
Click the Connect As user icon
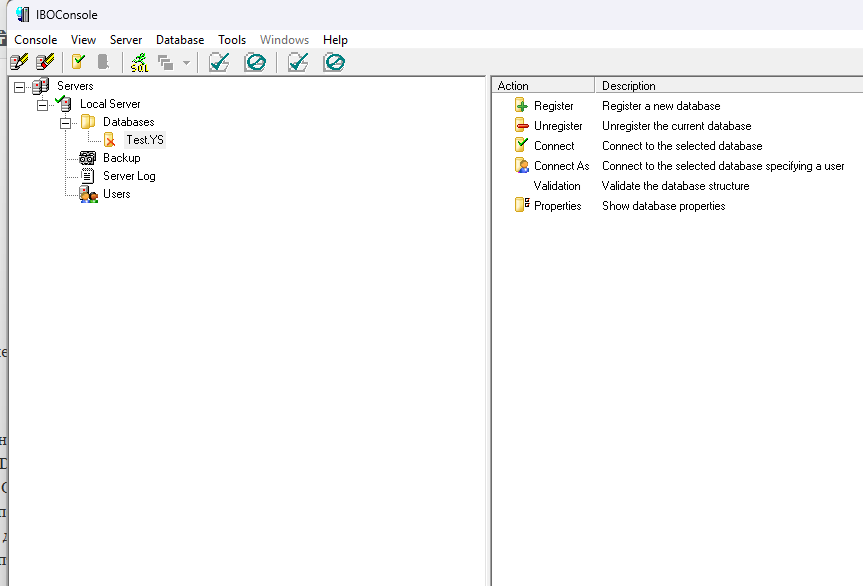[521, 166]
